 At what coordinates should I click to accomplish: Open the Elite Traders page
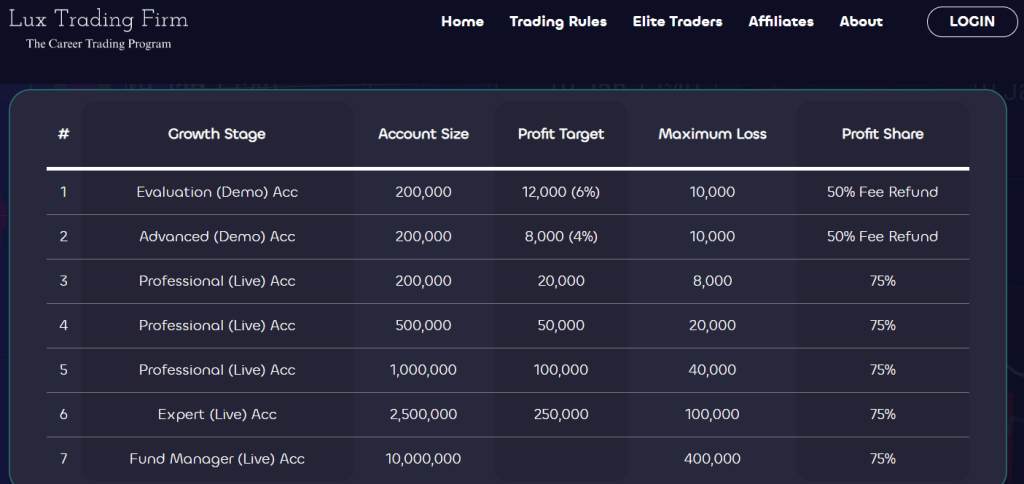(x=677, y=22)
